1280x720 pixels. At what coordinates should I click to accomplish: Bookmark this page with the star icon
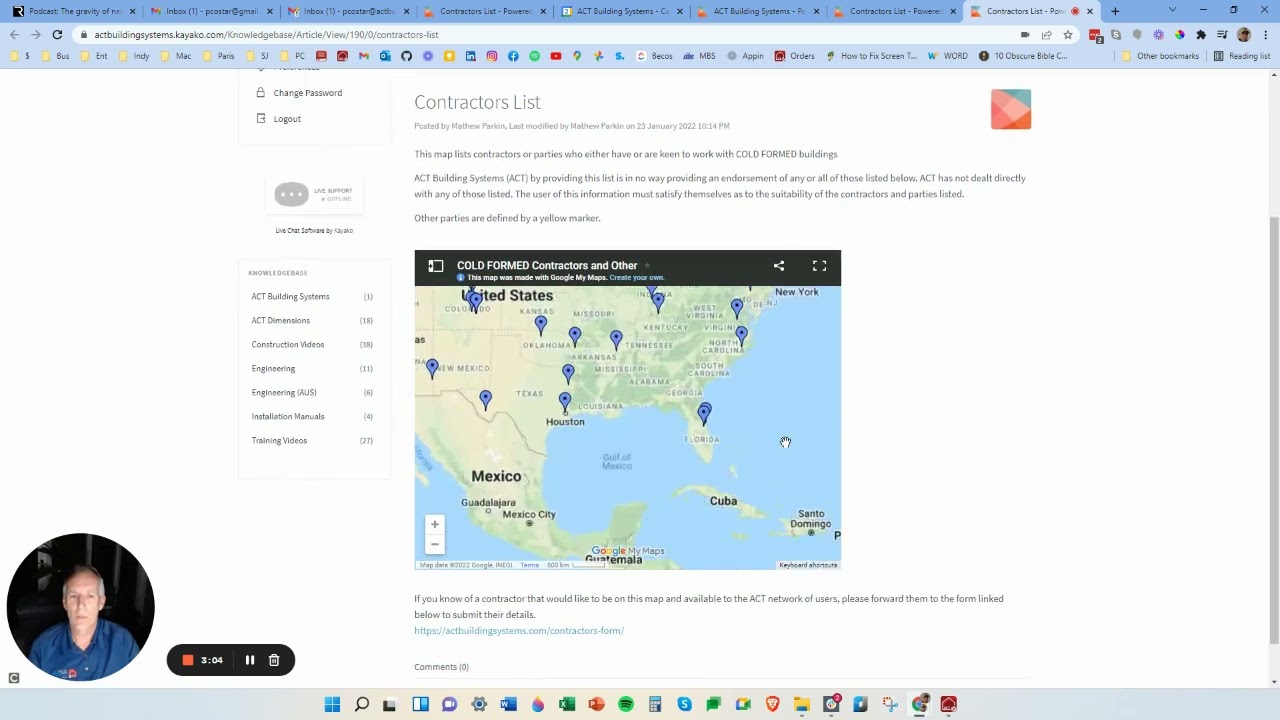click(x=1068, y=34)
